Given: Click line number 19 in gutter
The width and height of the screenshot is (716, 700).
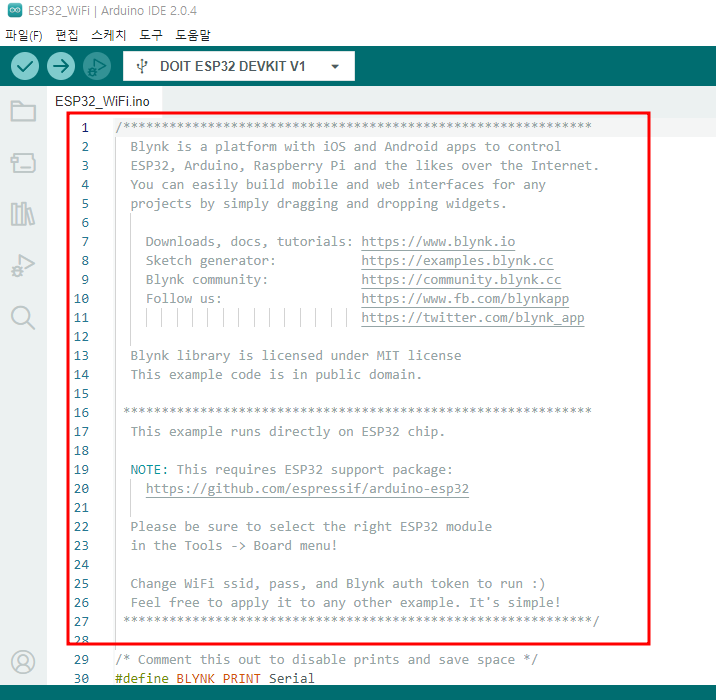Looking at the screenshot, I should pyautogui.click(x=81, y=470).
